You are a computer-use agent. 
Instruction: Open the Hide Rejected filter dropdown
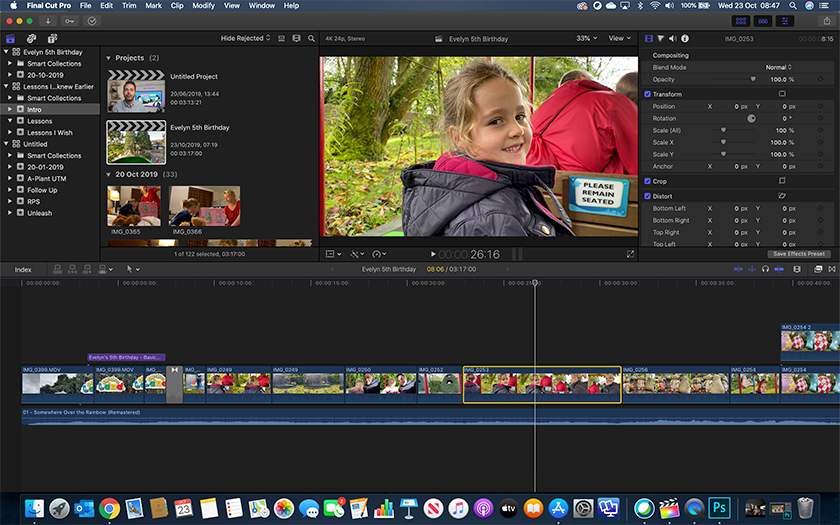click(246, 38)
